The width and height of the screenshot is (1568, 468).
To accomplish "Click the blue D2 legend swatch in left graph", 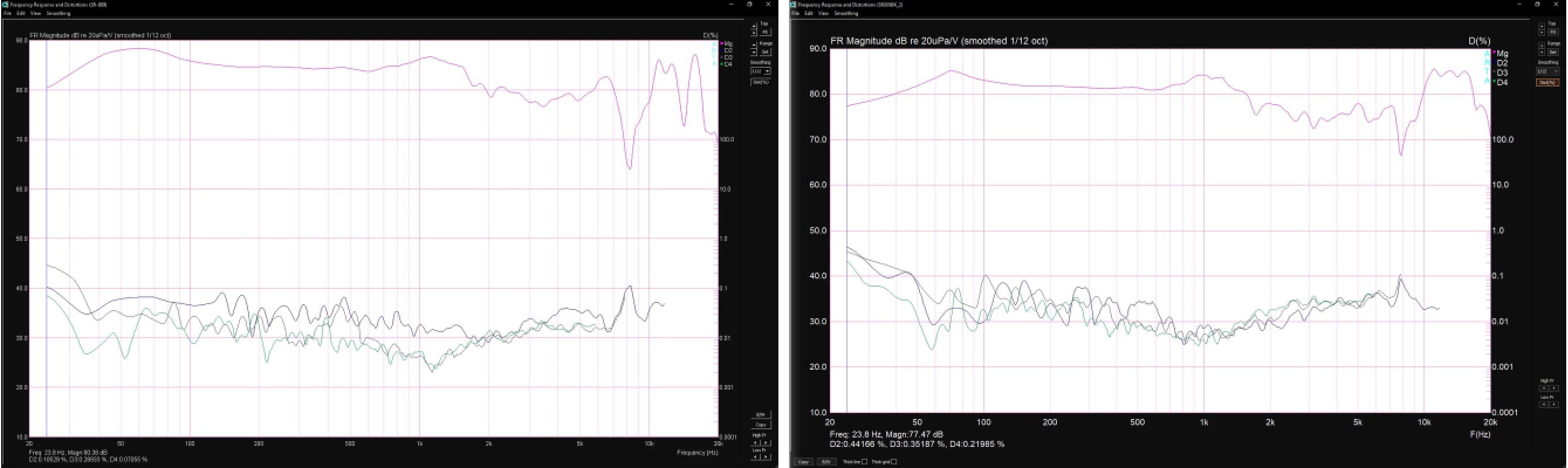I will coord(722,50).
